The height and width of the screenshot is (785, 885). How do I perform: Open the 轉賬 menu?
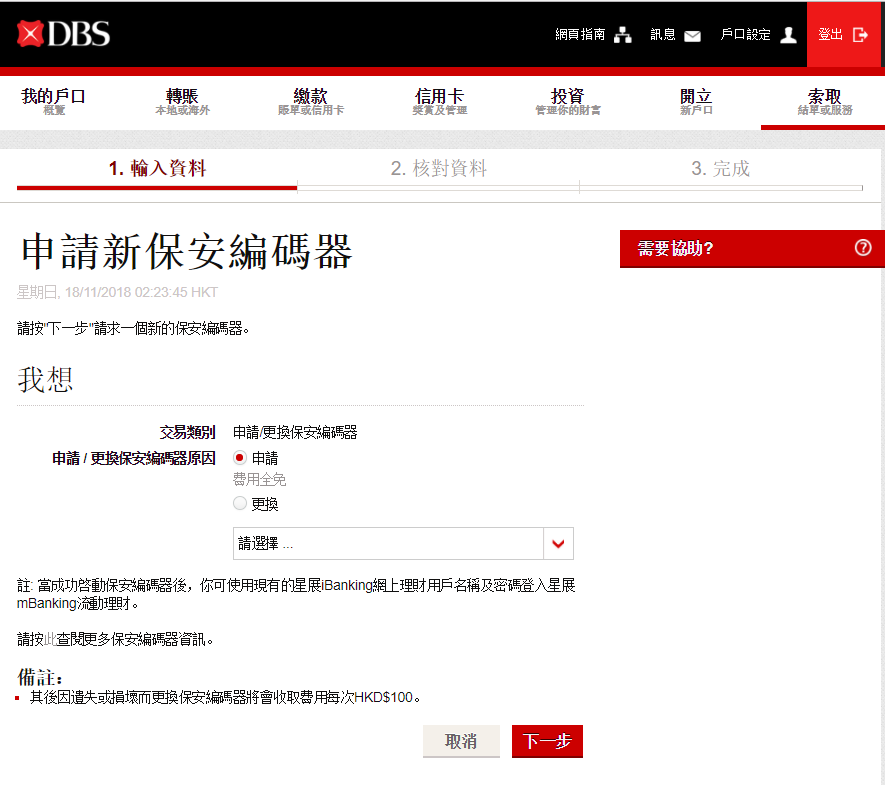pyautogui.click(x=182, y=101)
